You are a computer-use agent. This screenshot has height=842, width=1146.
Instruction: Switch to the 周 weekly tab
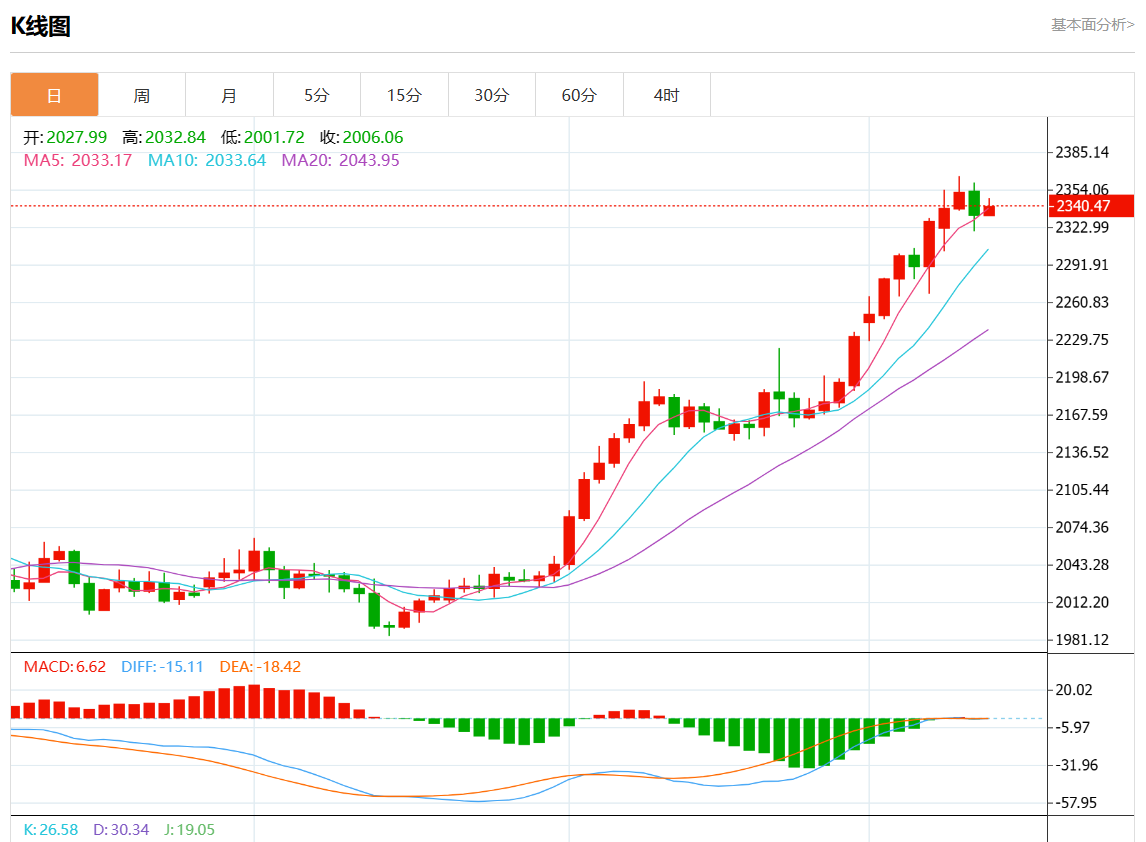[x=142, y=95]
